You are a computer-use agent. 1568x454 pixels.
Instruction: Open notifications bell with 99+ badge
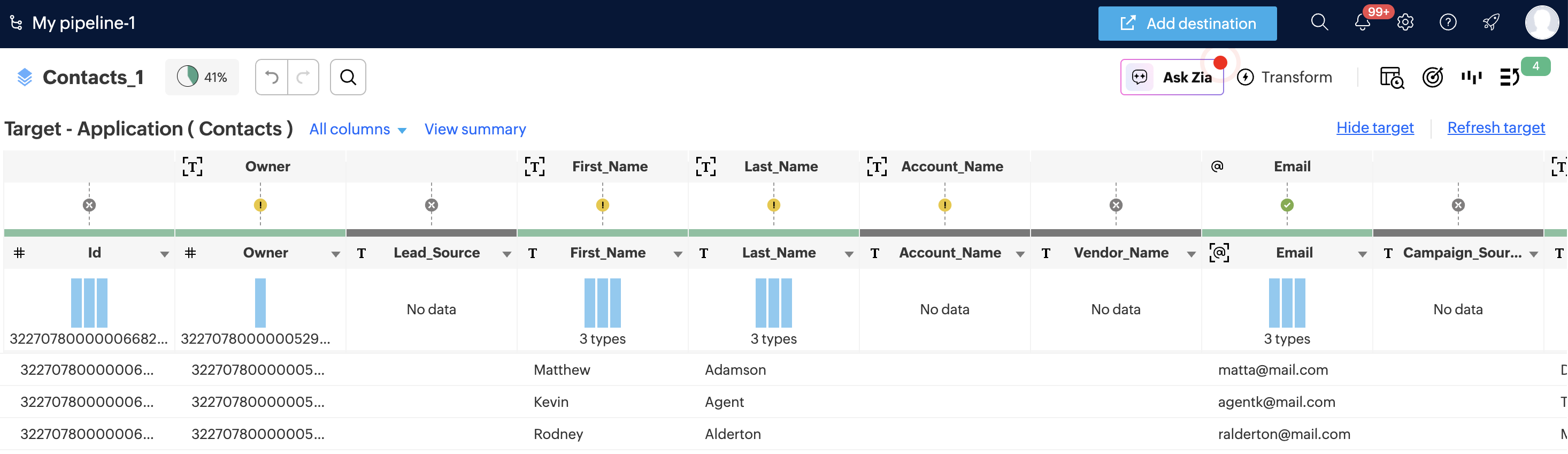[1362, 23]
